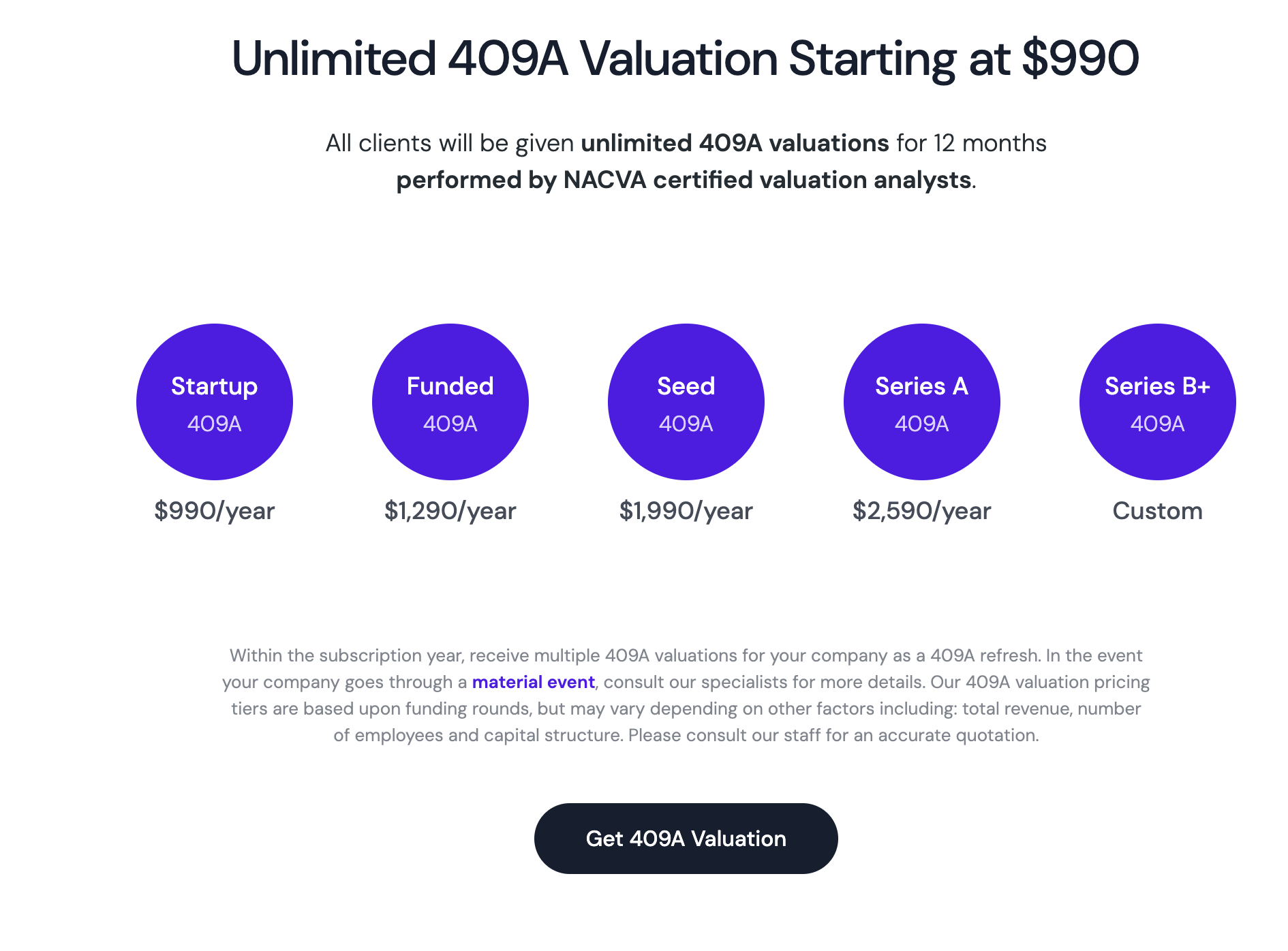Open the material event link
The width and height of the screenshot is (1288, 951).
(x=534, y=682)
